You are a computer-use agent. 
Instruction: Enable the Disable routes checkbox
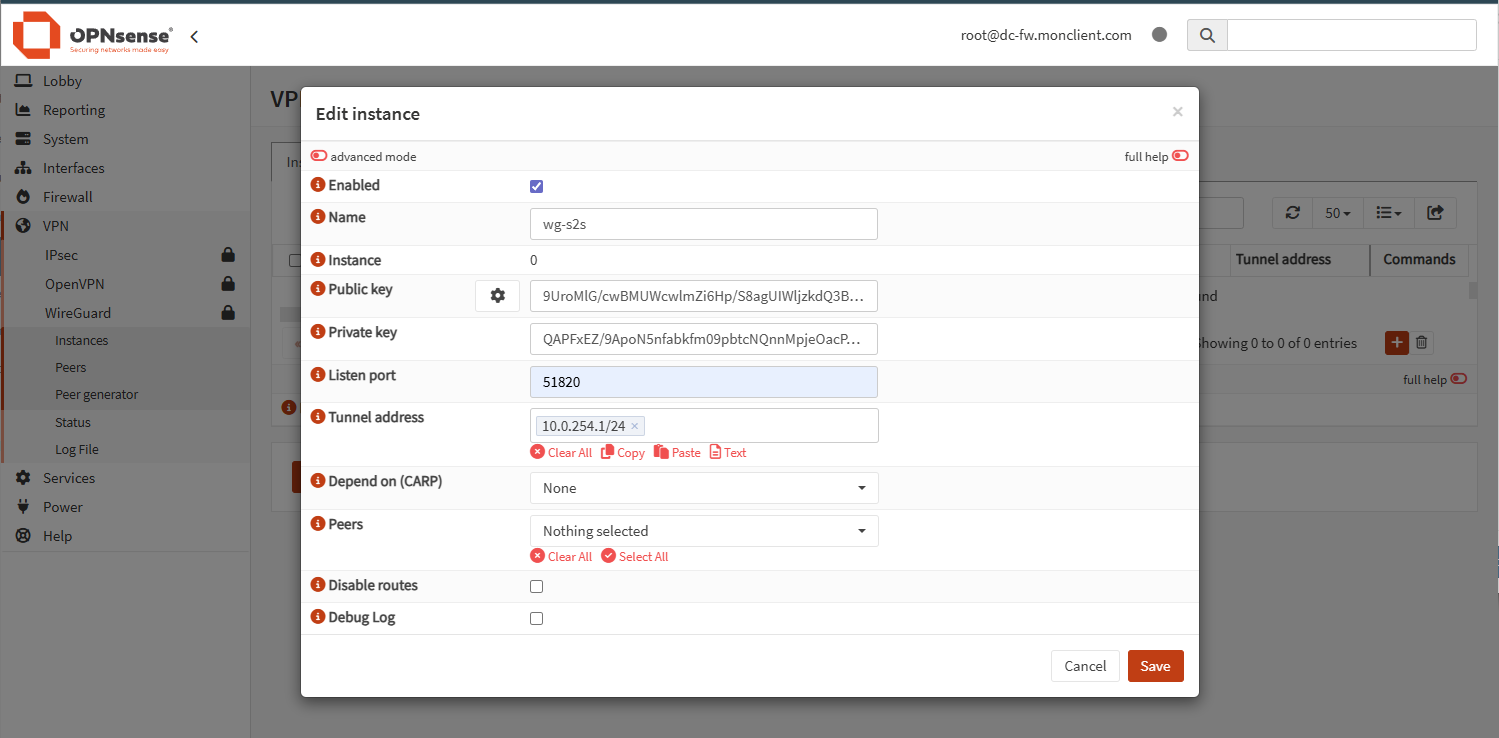click(537, 587)
